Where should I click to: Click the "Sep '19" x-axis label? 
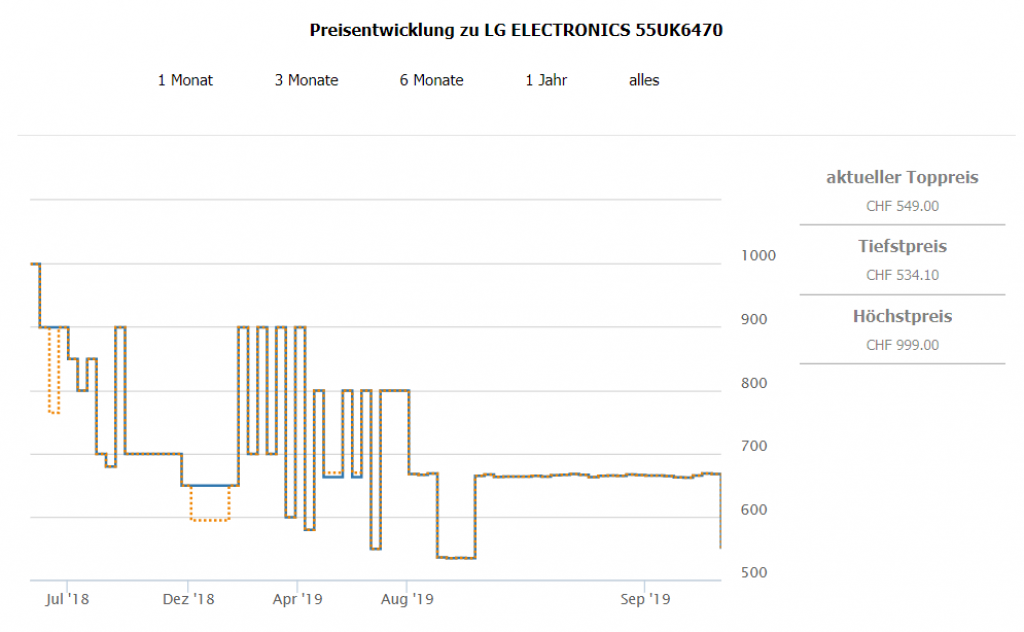click(645, 600)
